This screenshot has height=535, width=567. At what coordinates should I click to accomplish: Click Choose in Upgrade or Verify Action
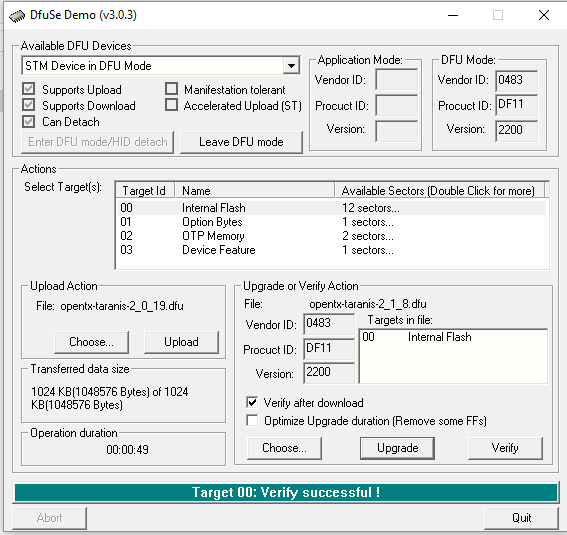[284, 448]
